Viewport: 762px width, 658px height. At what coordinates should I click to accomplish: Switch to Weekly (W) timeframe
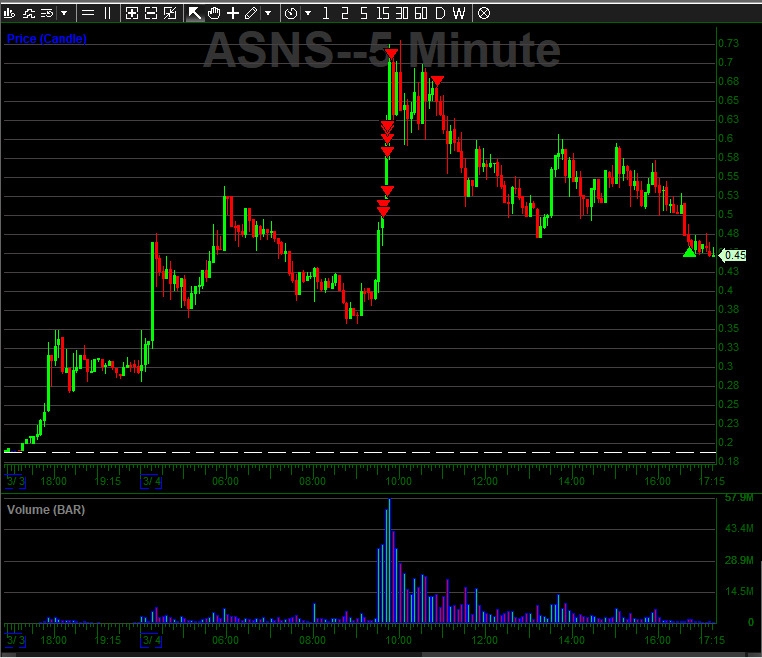pos(459,13)
